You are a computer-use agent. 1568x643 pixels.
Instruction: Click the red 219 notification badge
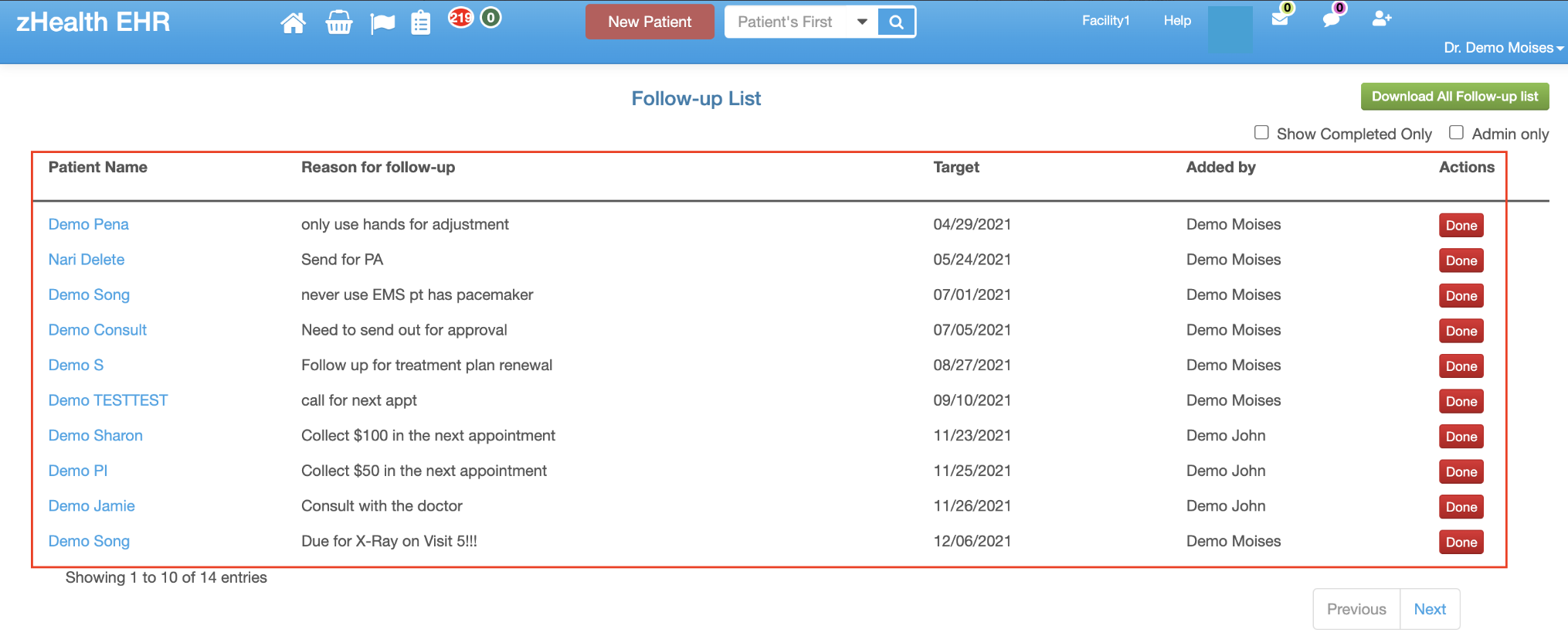460,18
